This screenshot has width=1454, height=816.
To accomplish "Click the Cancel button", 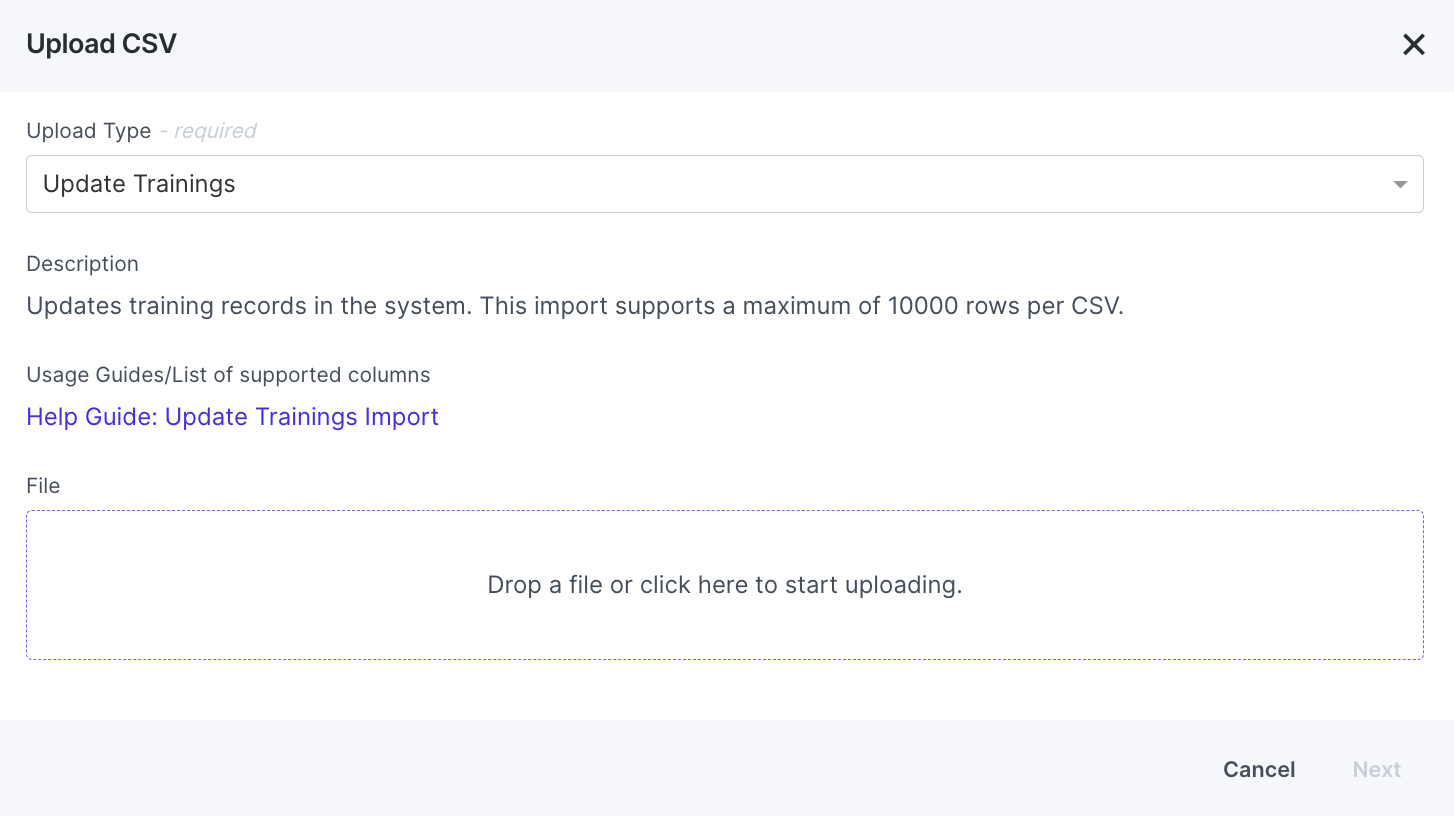I will (1258, 769).
